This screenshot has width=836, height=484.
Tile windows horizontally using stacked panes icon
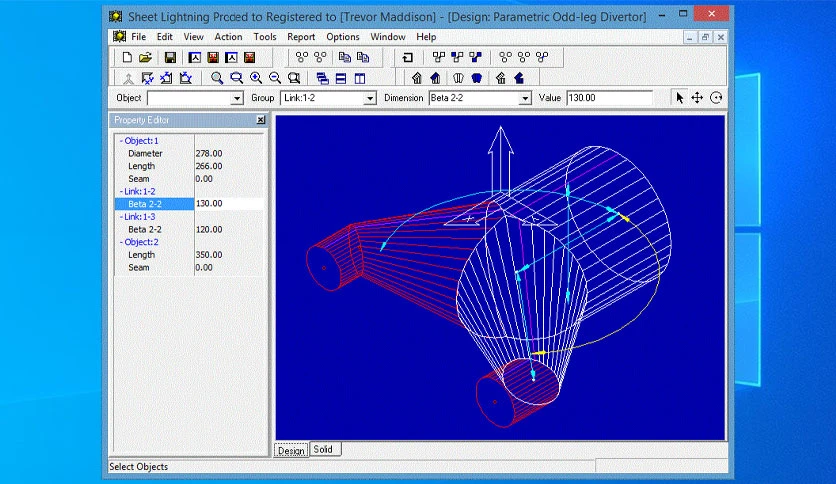click(x=341, y=78)
